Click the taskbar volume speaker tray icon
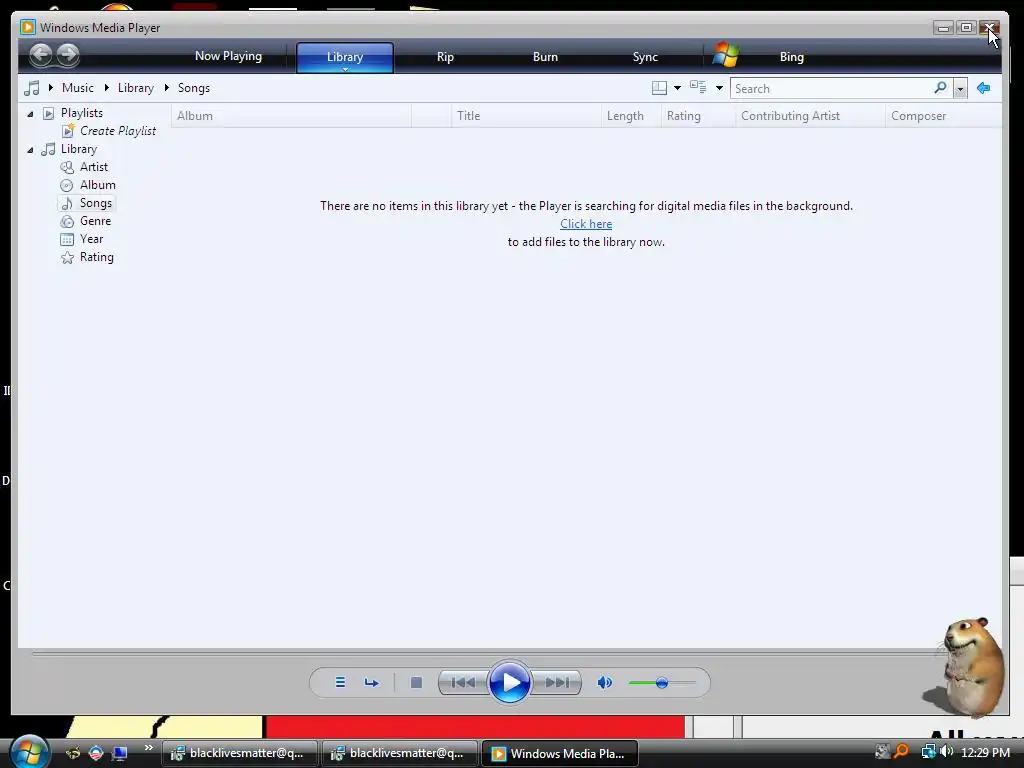The image size is (1024, 768). (946, 752)
